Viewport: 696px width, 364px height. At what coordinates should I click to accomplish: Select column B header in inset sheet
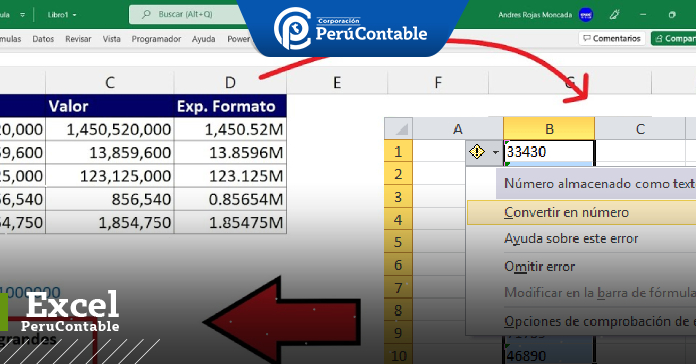click(x=549, y=129)
